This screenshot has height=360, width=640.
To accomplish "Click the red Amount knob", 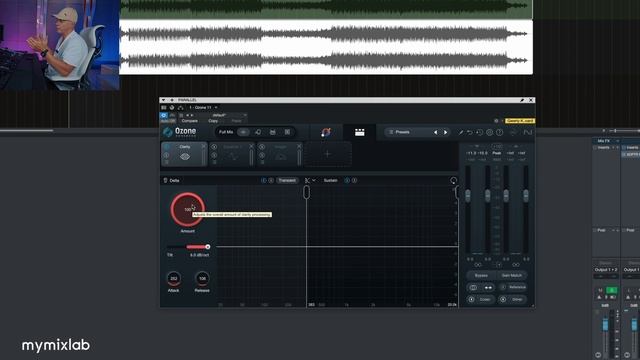I will click(188, 209).
